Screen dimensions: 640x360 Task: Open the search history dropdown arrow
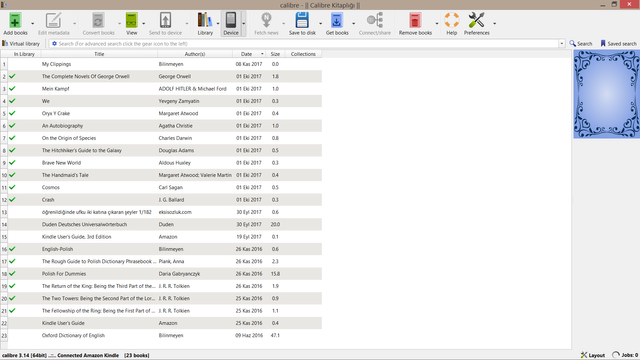point(562,44)
